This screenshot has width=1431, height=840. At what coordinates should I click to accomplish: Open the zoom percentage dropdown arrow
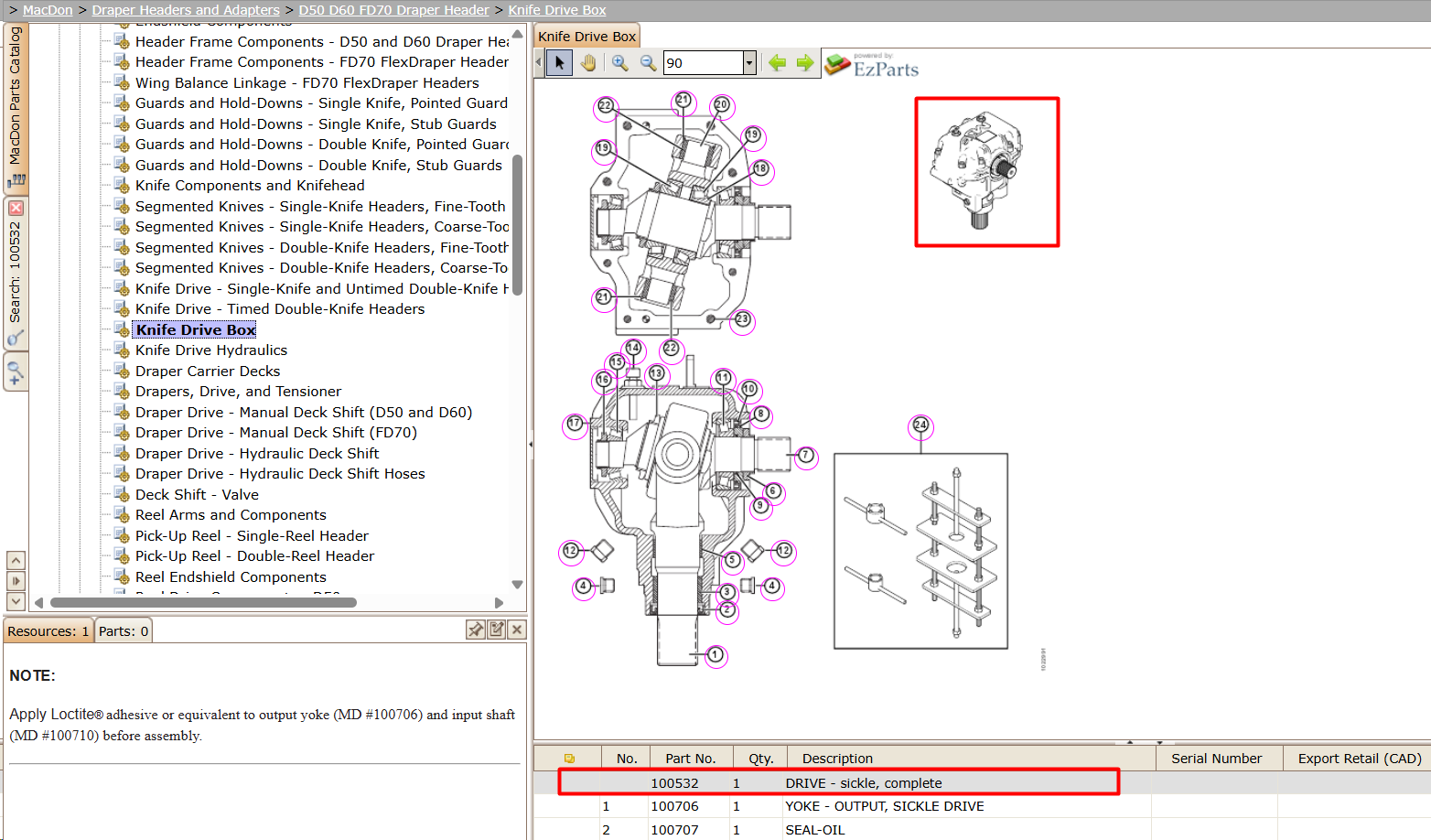point(749,62)
